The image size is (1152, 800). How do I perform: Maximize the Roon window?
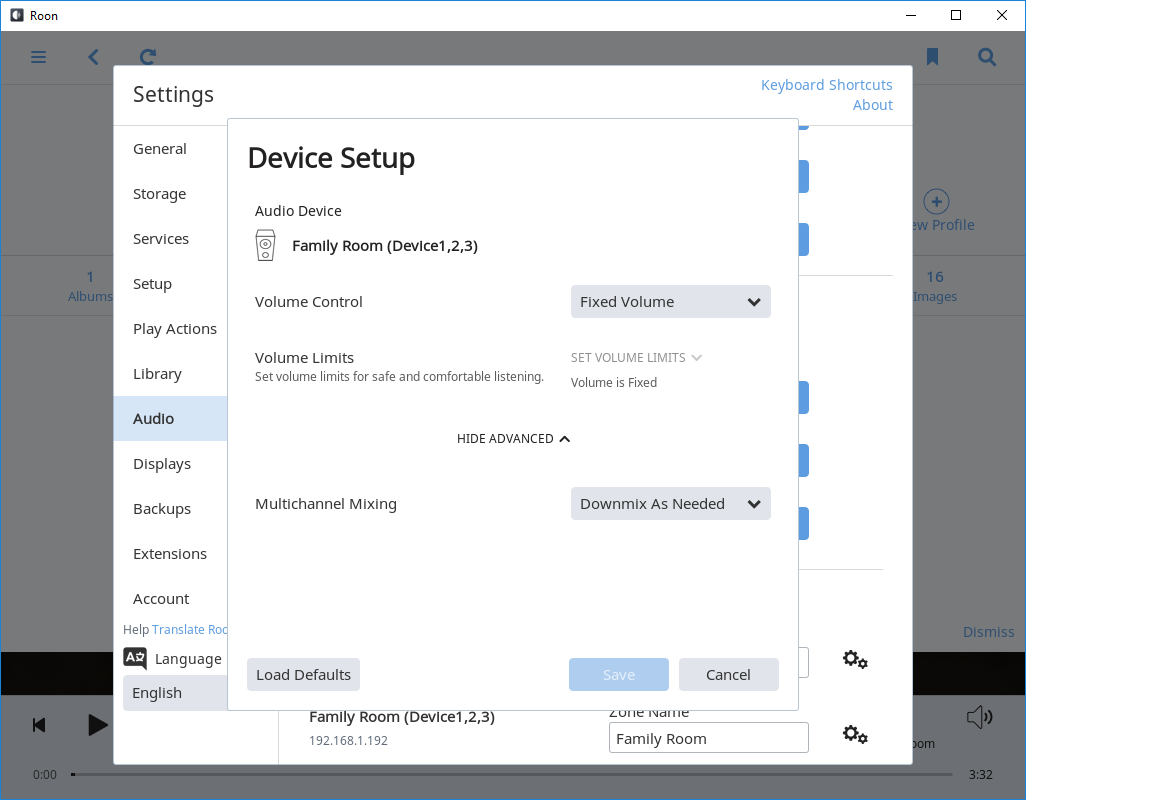956,15
